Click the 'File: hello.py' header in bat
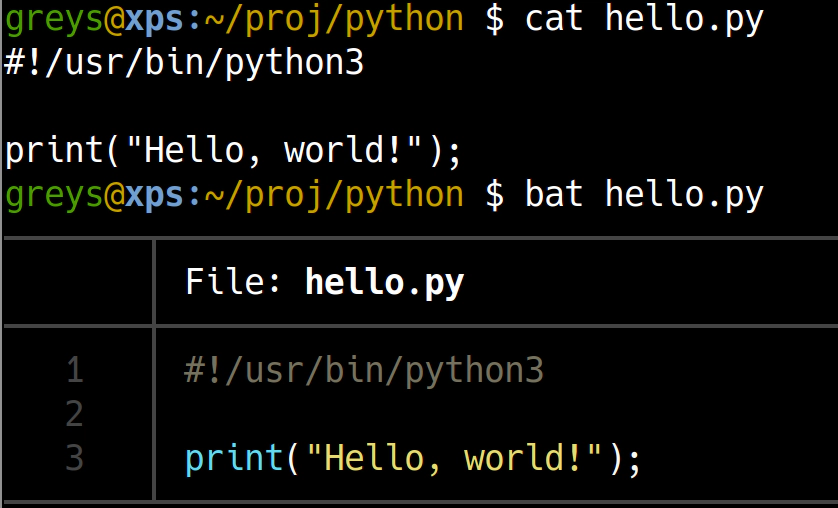 point(324,282)
